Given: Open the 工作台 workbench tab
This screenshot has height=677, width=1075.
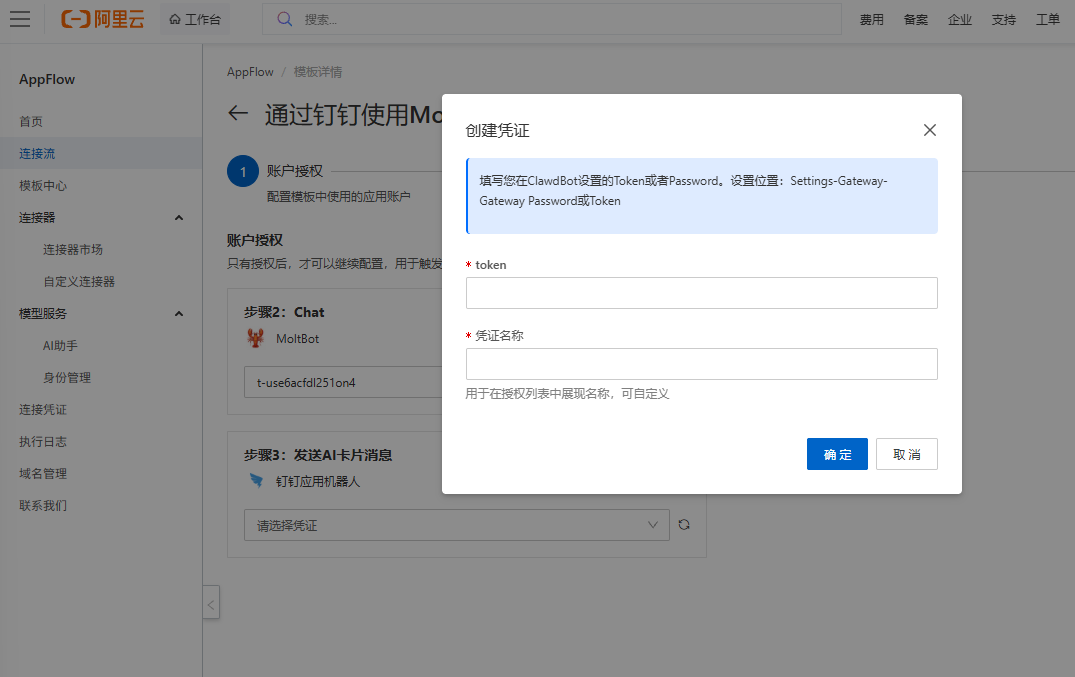Looking at the screenshot, I should 195,19.
